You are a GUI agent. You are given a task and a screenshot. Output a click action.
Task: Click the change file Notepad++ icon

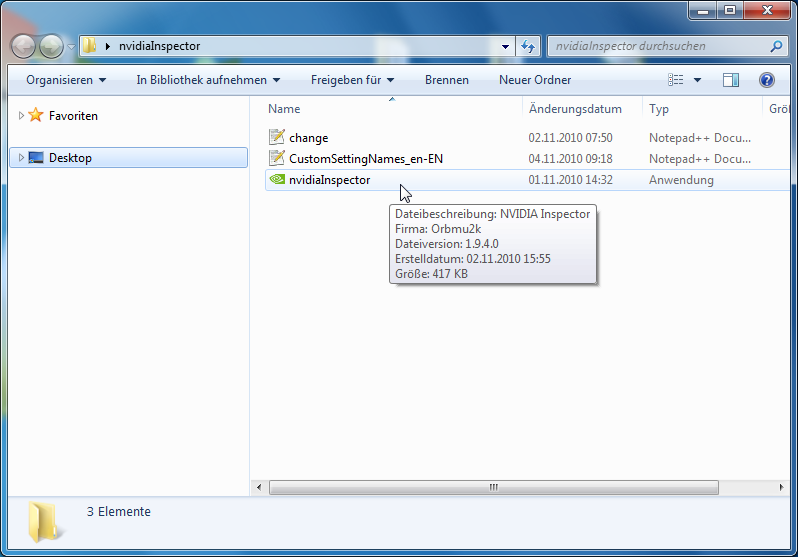pyautogui.click(x=277, y=138)
